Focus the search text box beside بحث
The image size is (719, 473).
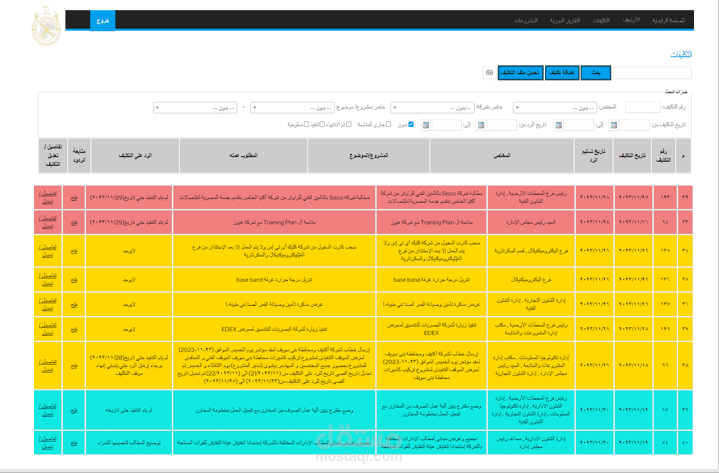point(652,73)
